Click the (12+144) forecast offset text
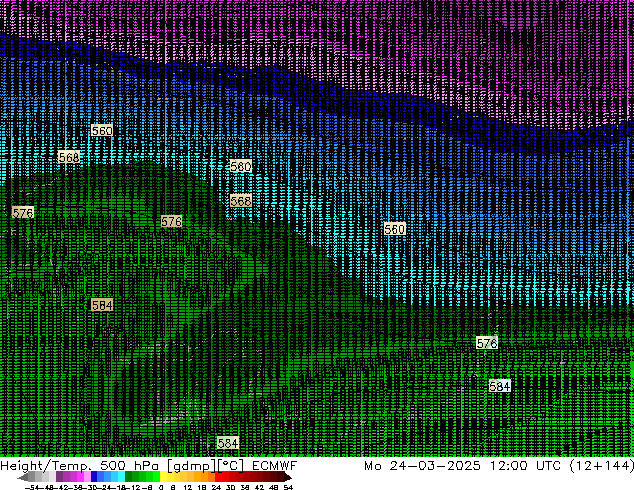 [602, 466]
